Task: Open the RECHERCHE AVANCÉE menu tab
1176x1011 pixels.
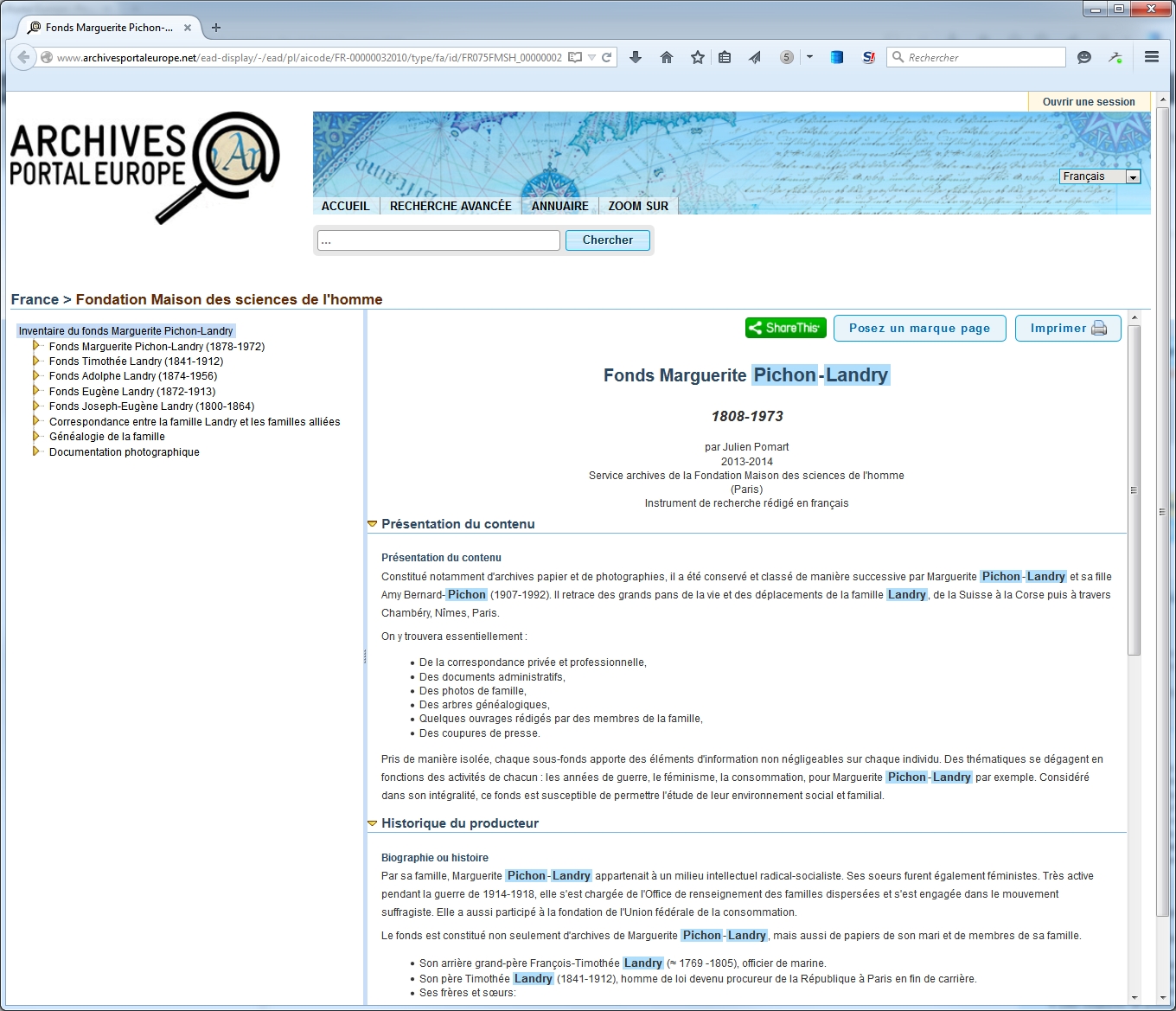Action: click(451, 206)
